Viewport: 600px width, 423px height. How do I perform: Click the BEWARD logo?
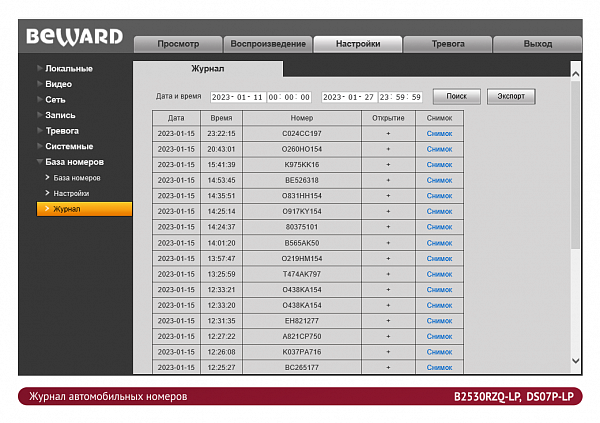[x=75, y=36]
